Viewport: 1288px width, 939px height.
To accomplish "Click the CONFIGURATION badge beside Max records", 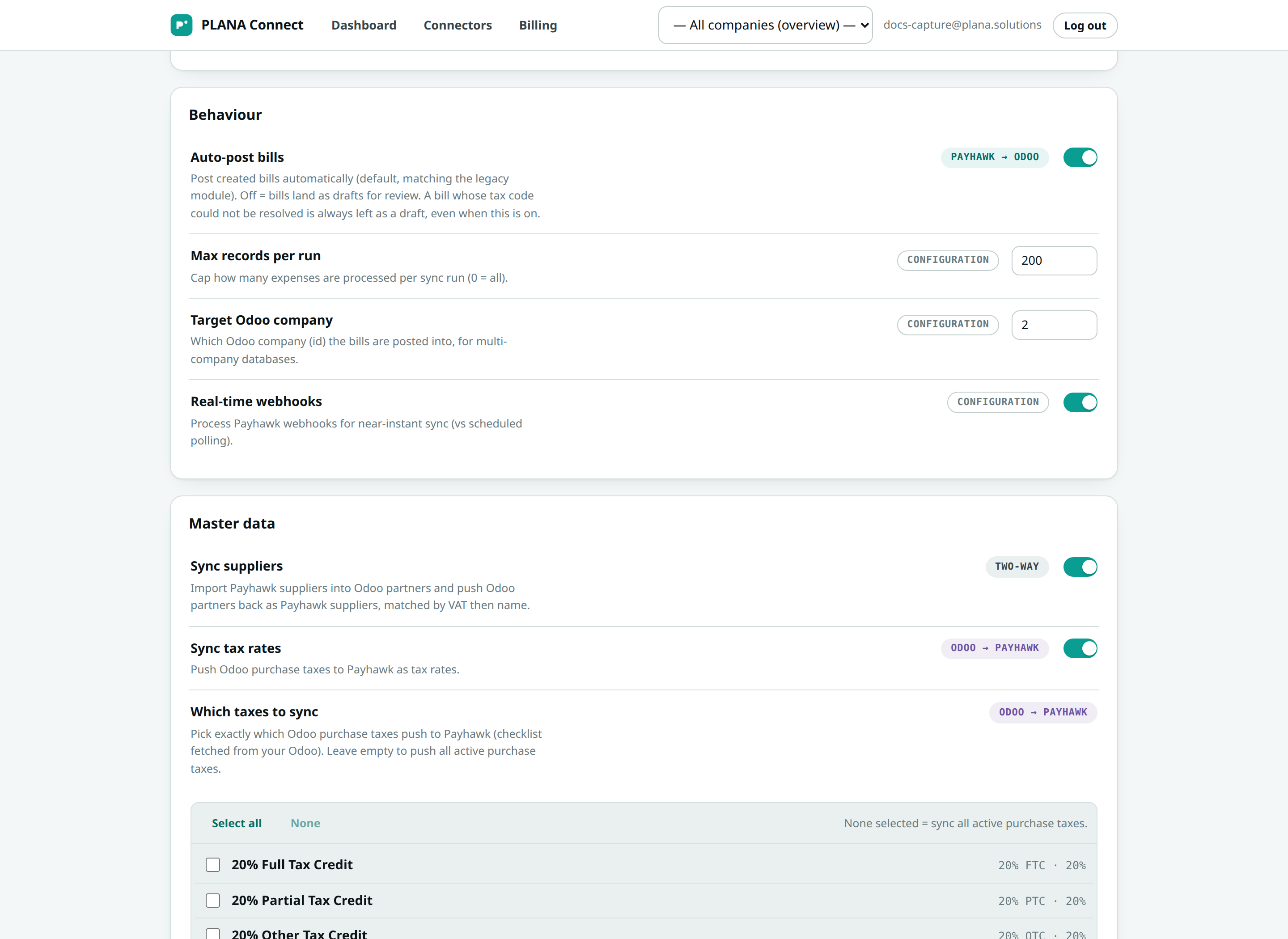I will pyautogui.click(x=948, y=260).
